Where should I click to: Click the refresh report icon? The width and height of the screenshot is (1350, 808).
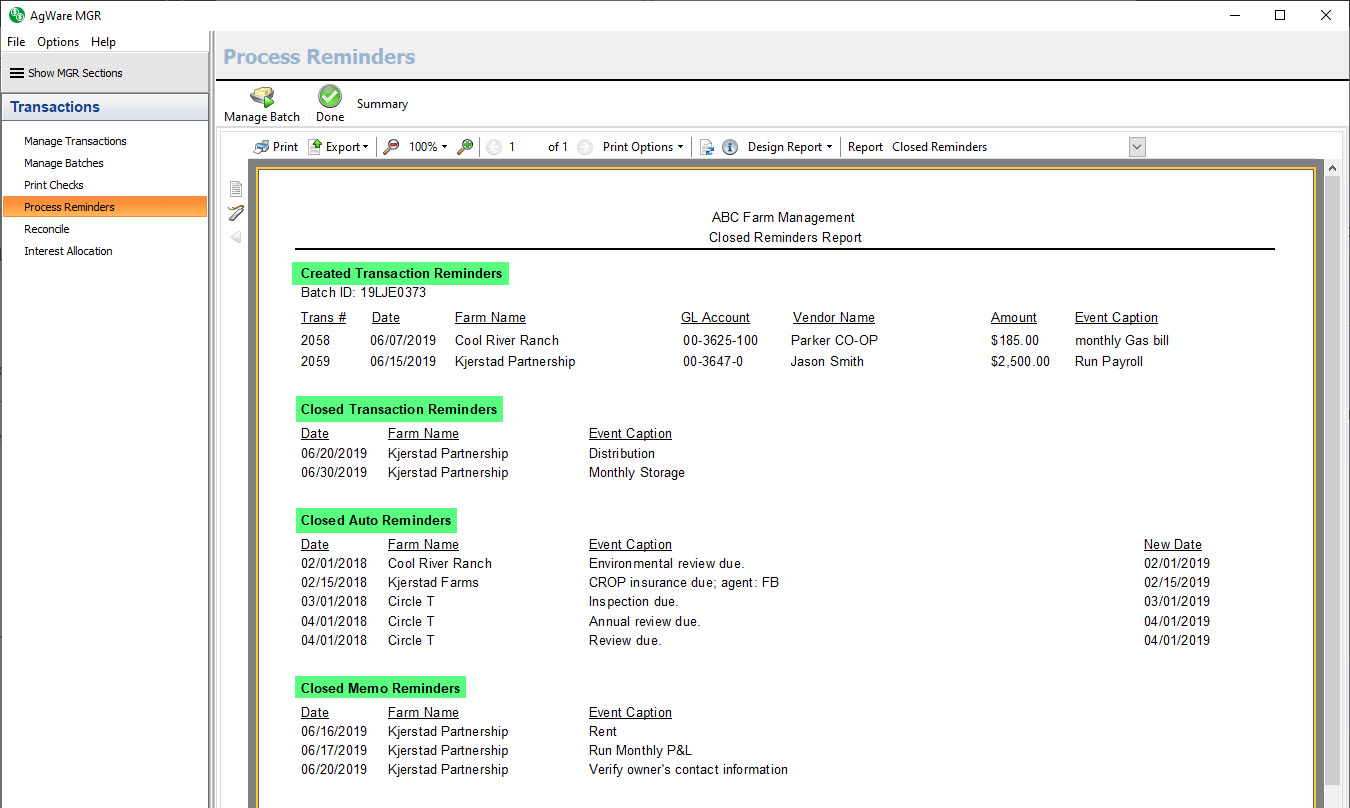click(707, 147)
